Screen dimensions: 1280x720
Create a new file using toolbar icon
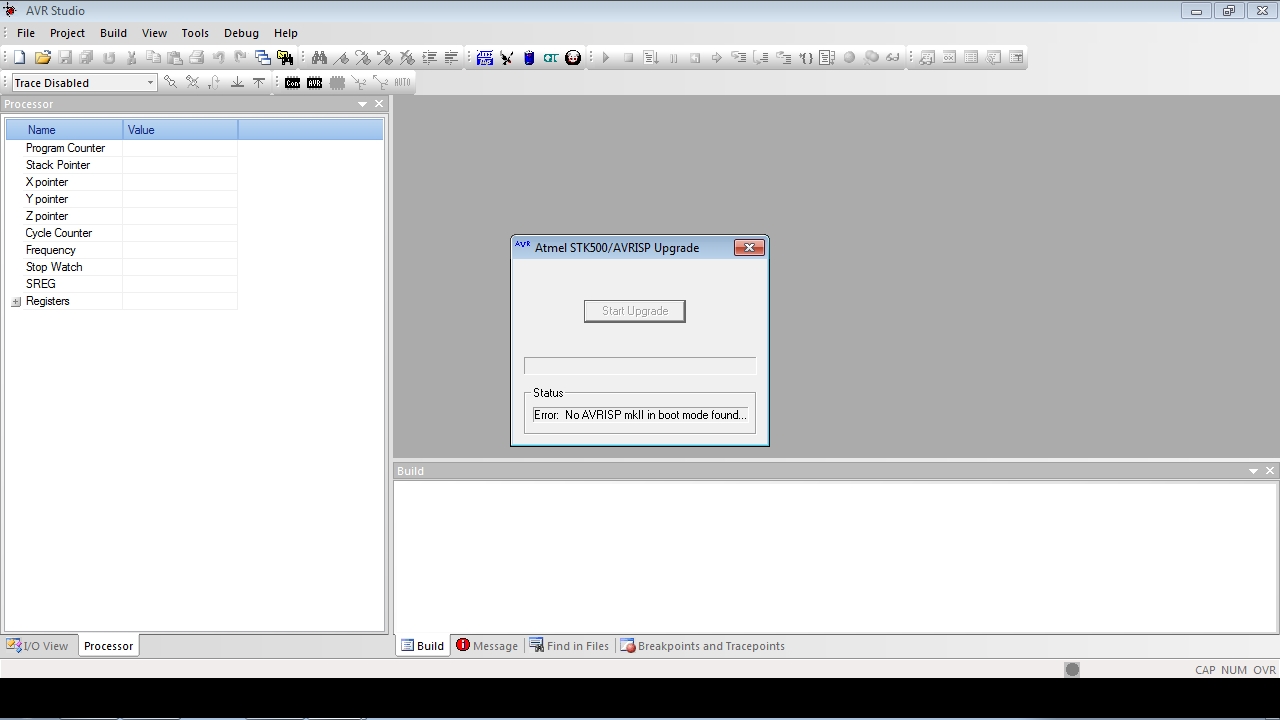tap(19, 58)
